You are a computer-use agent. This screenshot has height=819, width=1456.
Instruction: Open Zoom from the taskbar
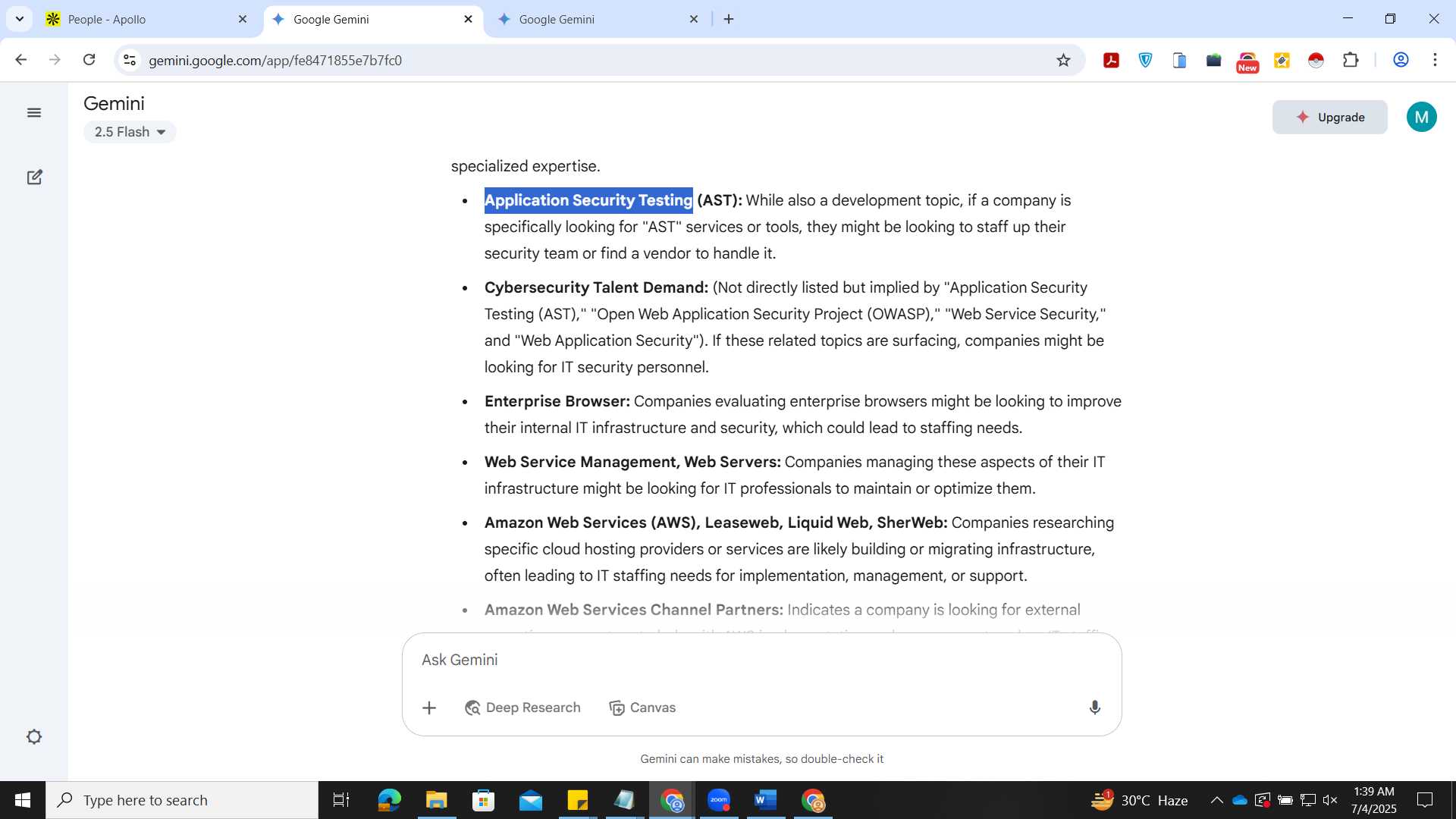(x=719, y=800)
